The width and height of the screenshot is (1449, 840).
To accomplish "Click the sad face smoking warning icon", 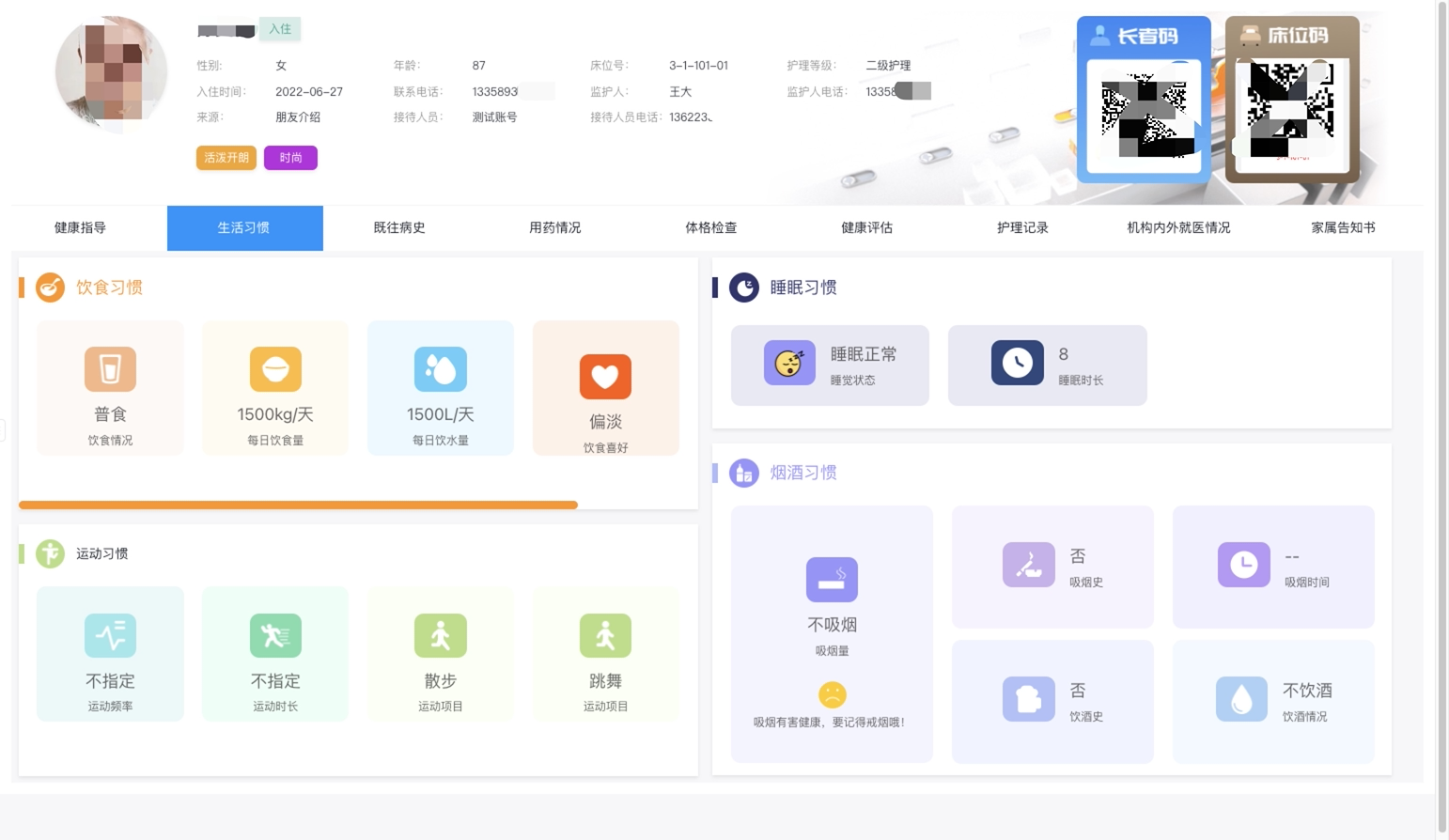I will (x=832, y=694).
